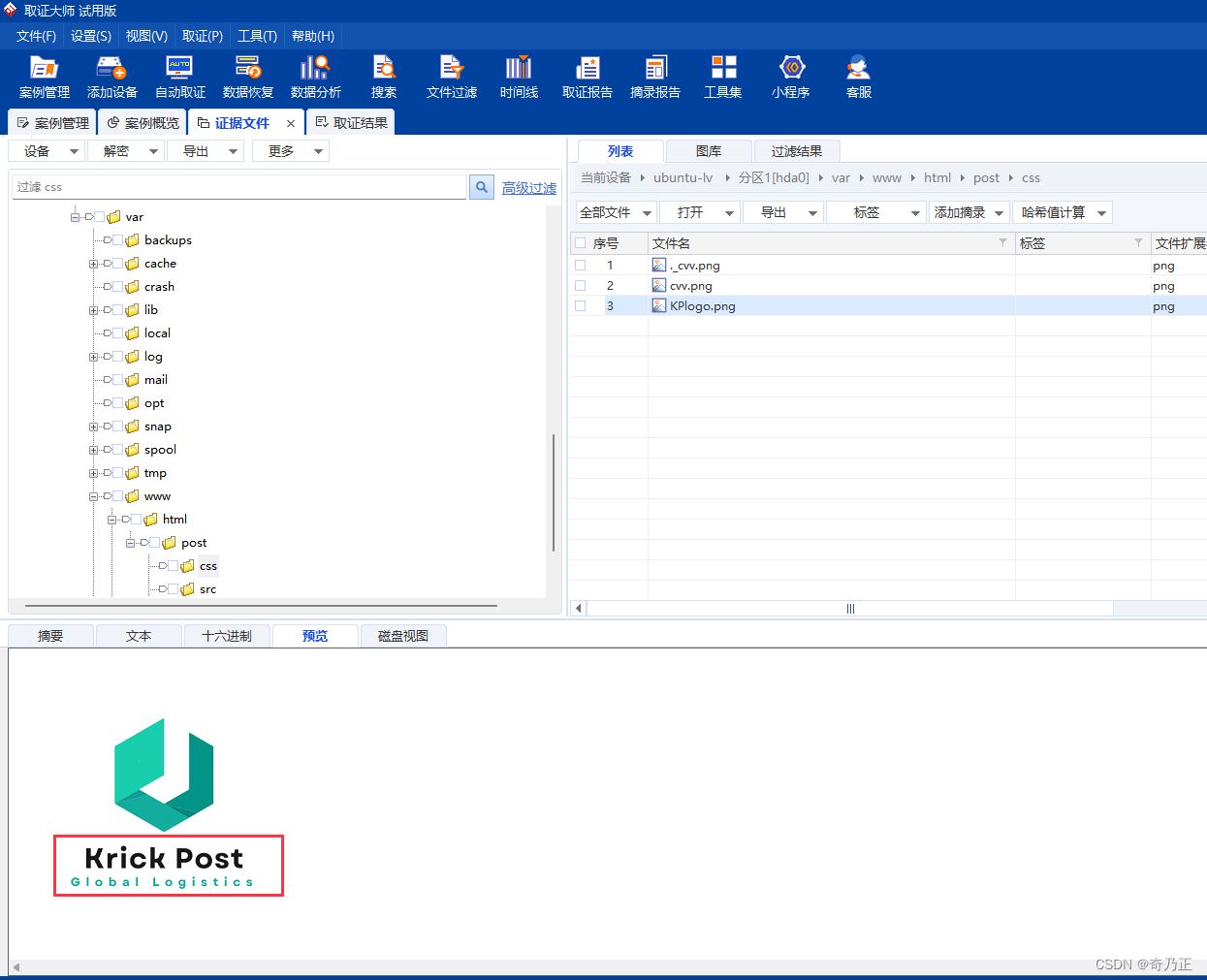Check the log folder checkbox
Viewport: 1207px width, 980px height.
(117, 357)
